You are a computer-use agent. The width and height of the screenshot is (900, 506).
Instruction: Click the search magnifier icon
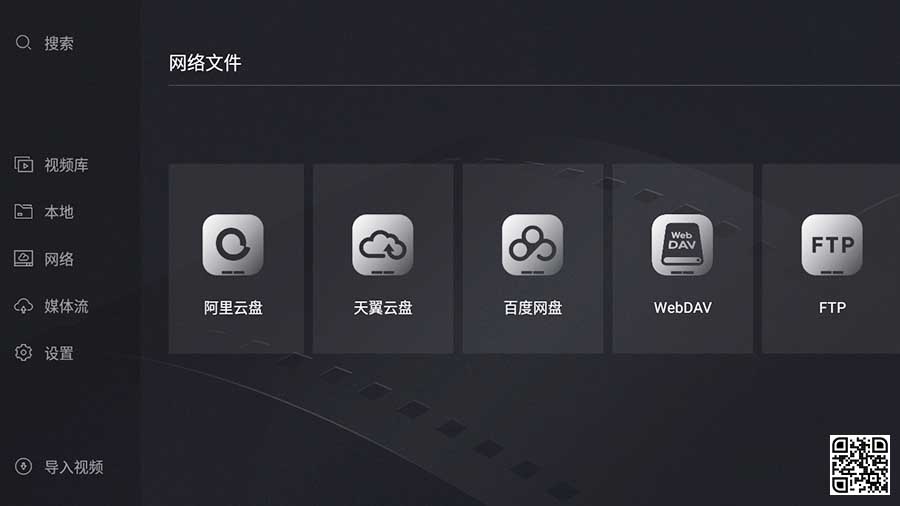click(24, 42)
